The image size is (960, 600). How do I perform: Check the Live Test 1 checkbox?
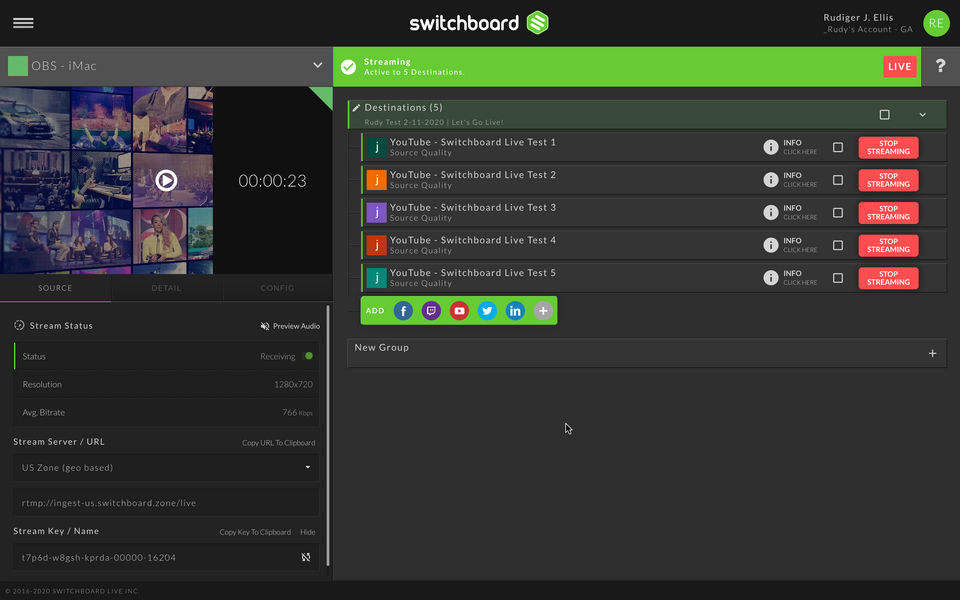tap(838, 147)
